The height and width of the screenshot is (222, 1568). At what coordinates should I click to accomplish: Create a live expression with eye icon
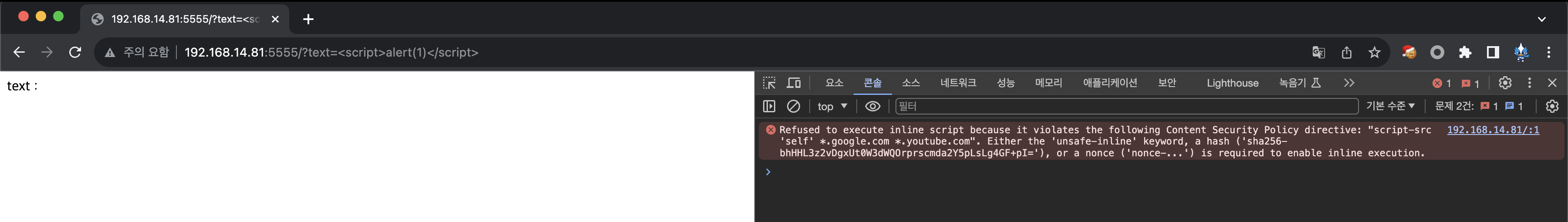[x=872, y=107]
